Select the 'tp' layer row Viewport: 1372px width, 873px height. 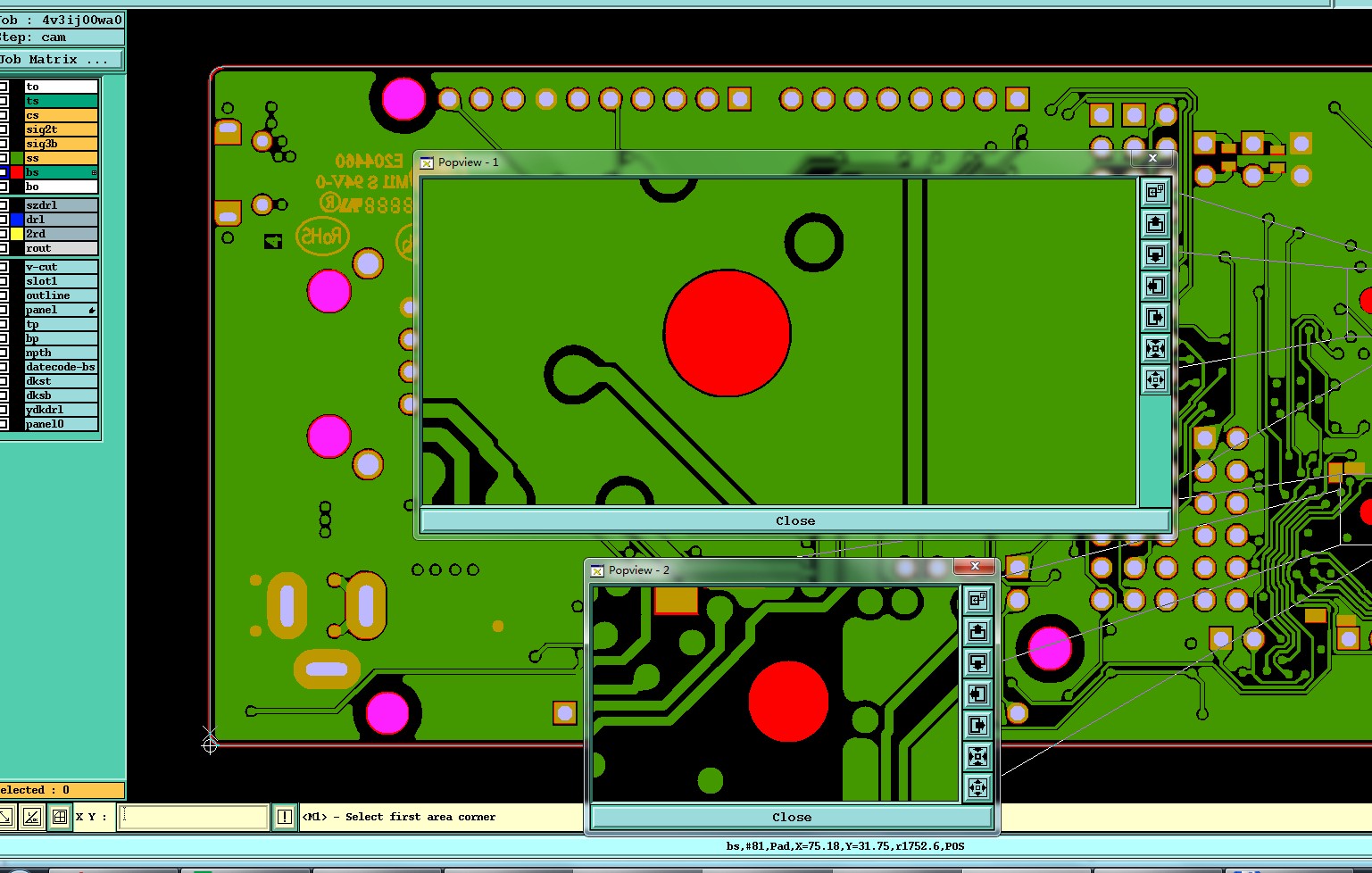[x=61, y=324]
